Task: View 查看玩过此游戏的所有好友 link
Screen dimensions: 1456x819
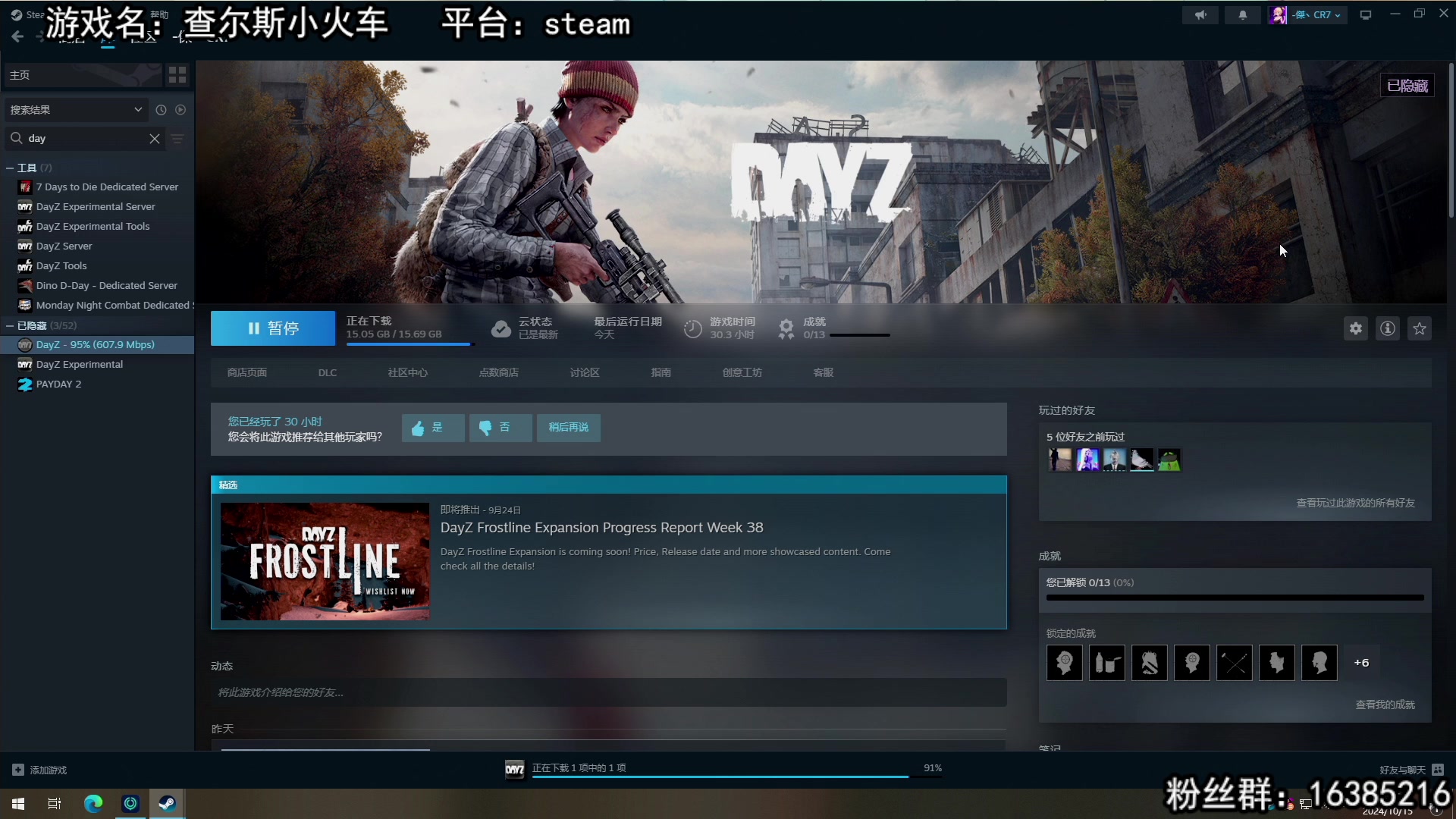Action: (x=1355, y=503)
